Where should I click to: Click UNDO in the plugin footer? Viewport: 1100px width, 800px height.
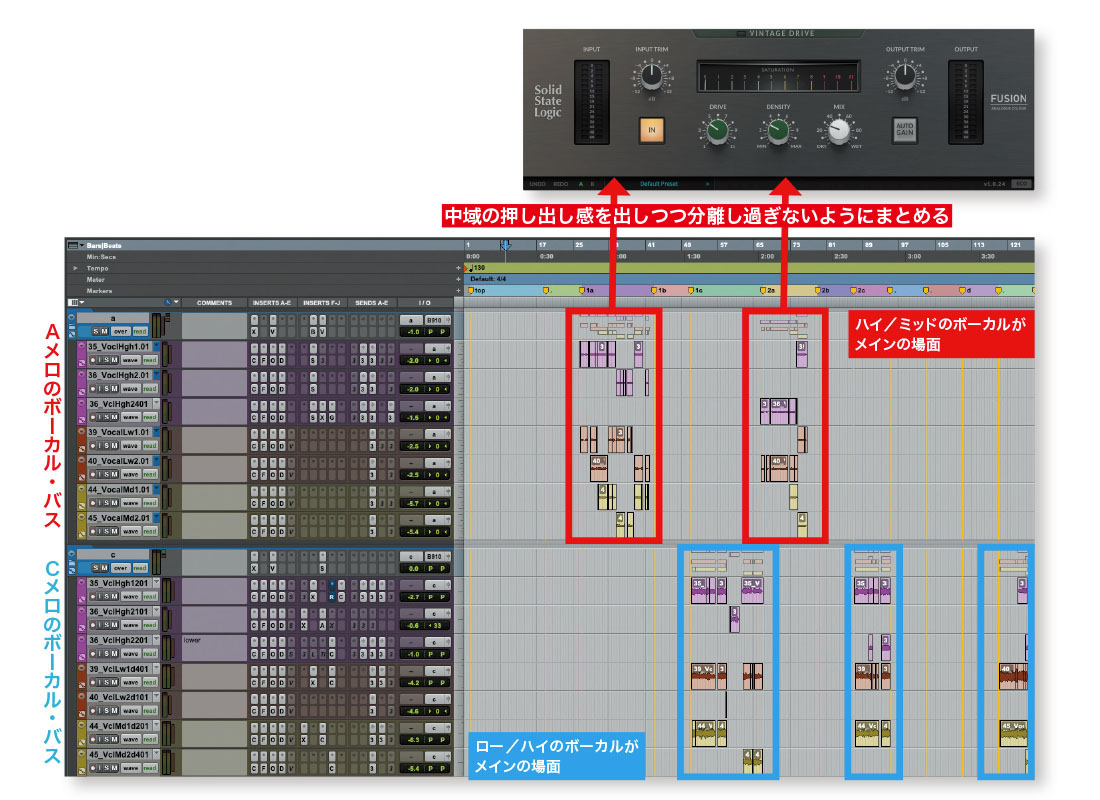[x=537, y=184]
